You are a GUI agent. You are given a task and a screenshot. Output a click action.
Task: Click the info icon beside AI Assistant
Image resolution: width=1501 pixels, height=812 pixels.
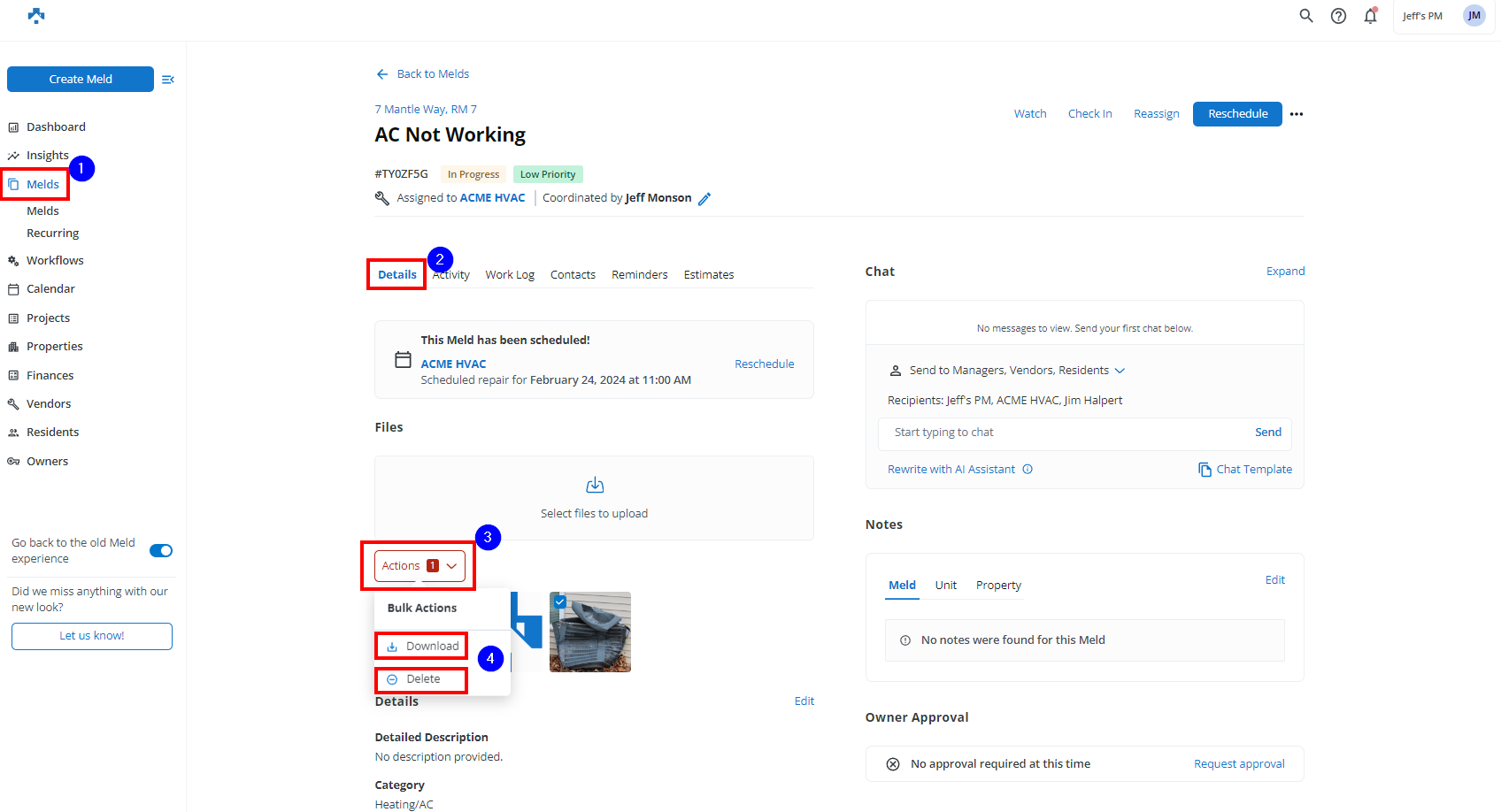(x=1028, y=470)
